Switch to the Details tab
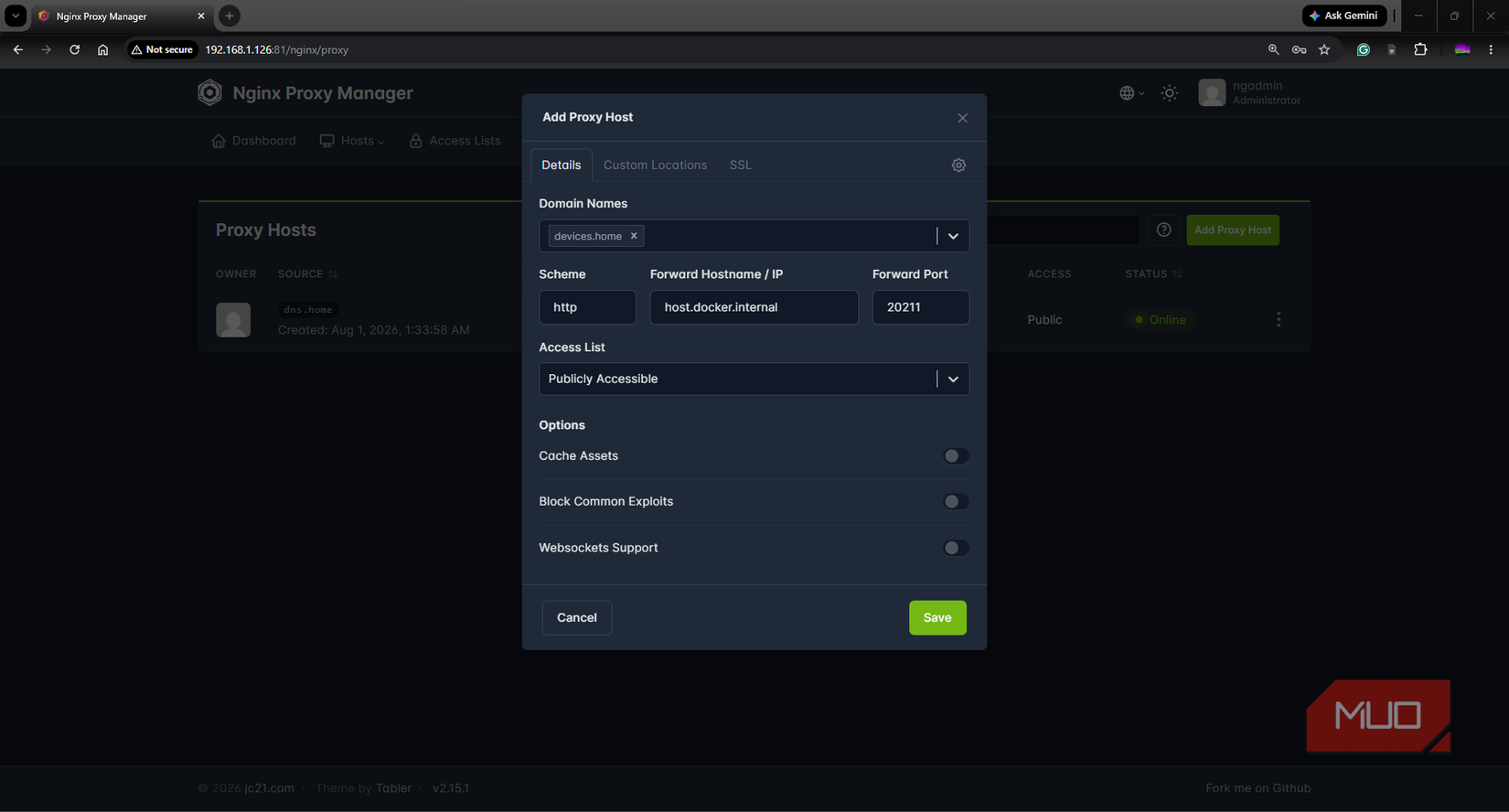This screenshot has height=812, width=1509. (561, 166)
